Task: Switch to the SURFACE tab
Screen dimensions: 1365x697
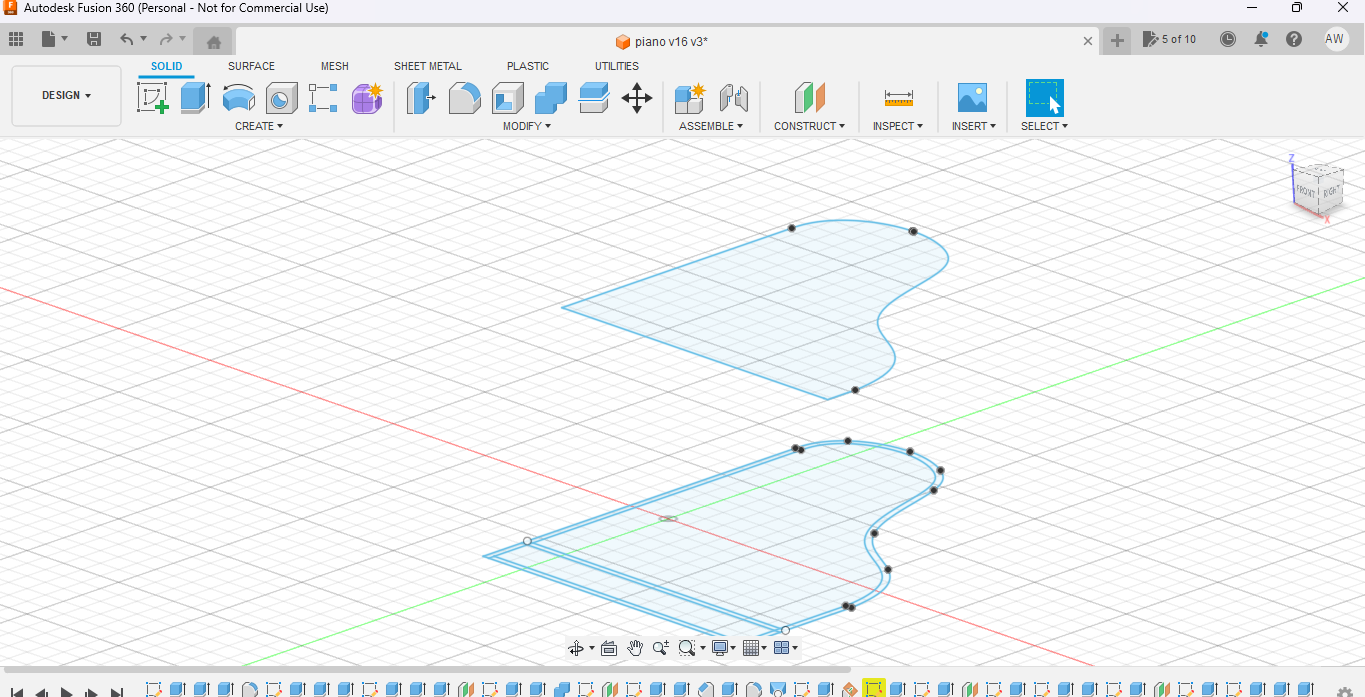Action: (x=251, y=66)
